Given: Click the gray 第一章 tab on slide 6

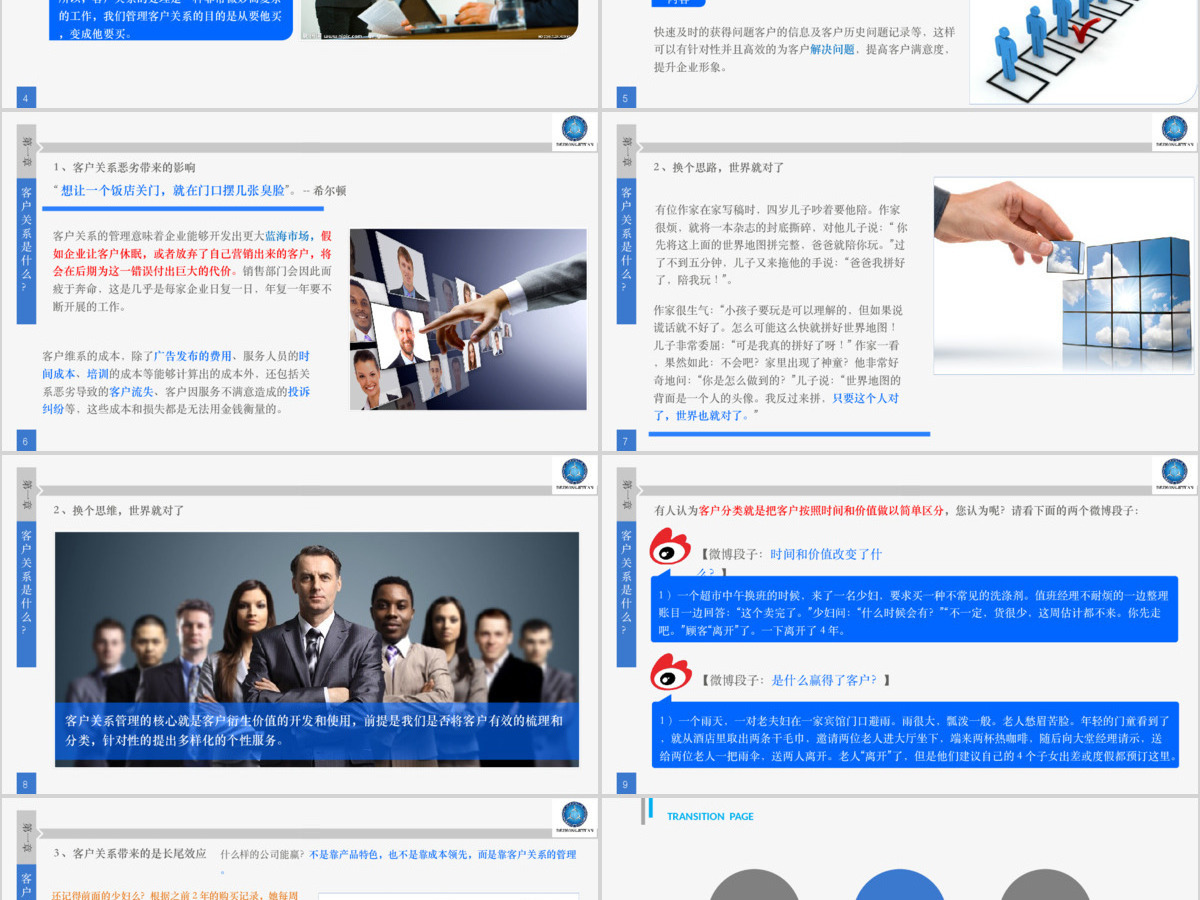Looking at the screenshot, I should [x=26, y=149].
